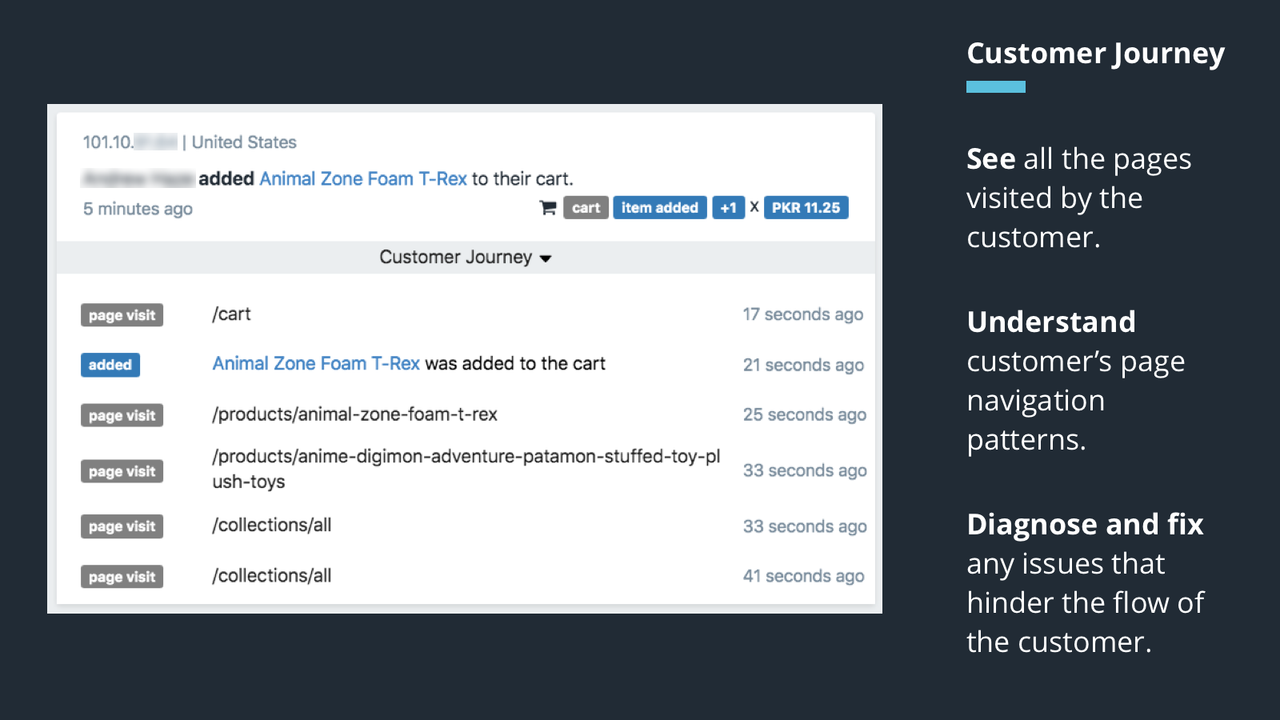Select the page visit badge beside /collections/all
This screenshot has height=720, width=1280.
[x=121, y=526]
